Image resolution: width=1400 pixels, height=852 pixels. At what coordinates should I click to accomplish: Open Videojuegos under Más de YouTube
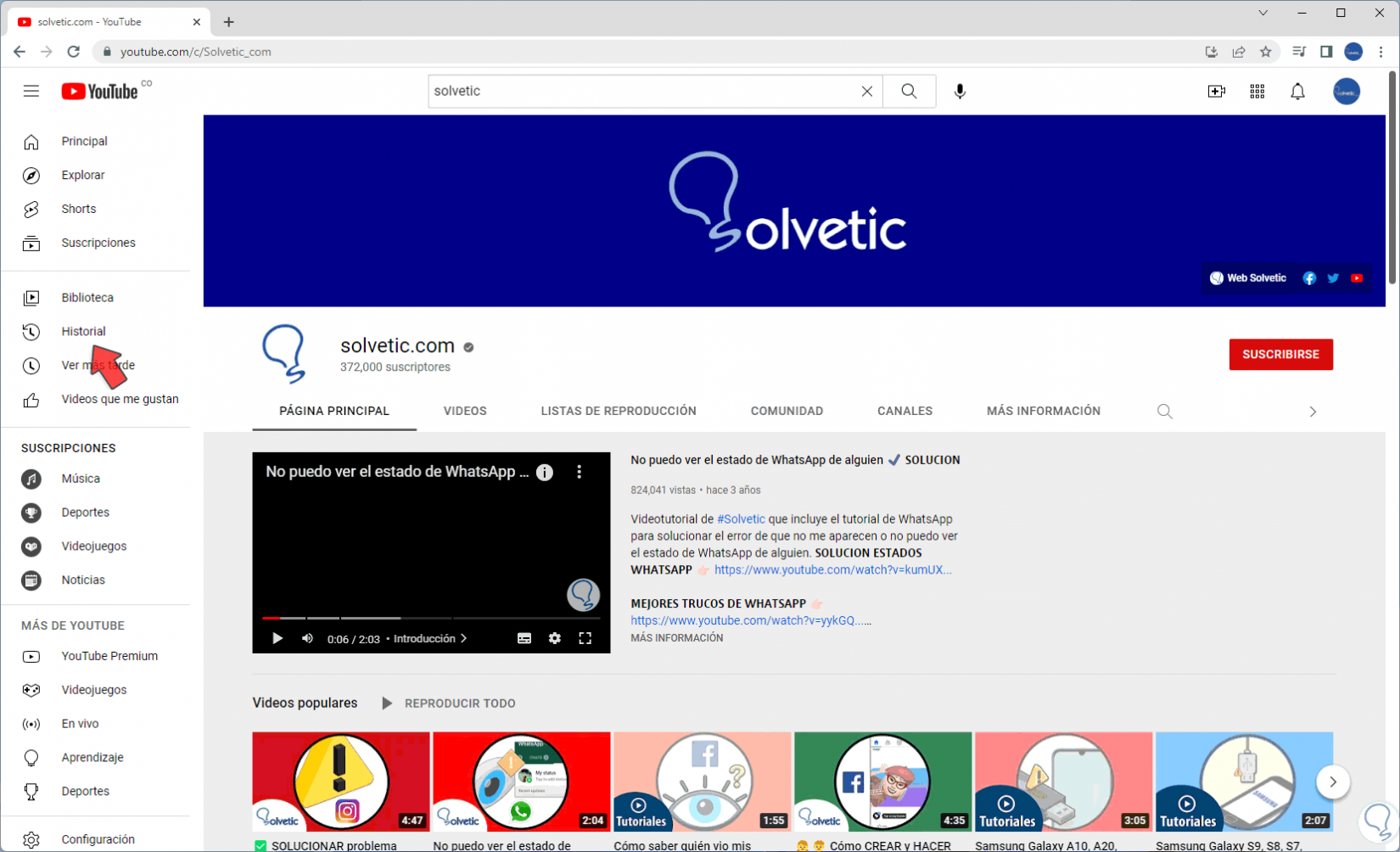(95, 690)
